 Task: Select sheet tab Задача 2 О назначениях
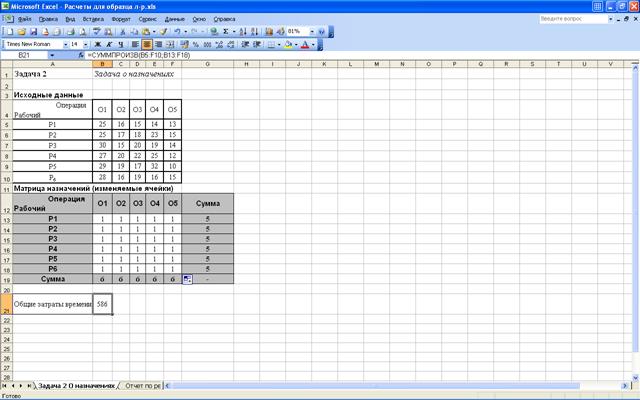pyautogui.click(x=76, y=386)
